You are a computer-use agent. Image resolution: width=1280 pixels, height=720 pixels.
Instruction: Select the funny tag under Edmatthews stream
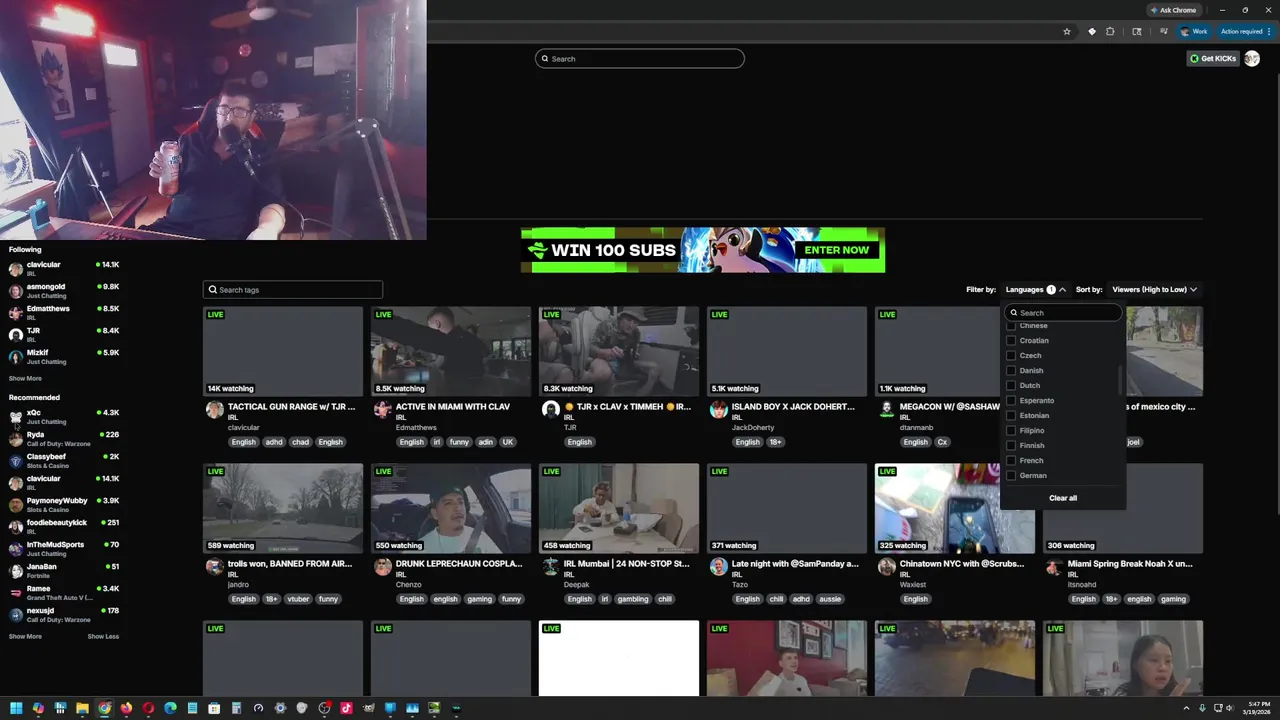click(459, 442)
